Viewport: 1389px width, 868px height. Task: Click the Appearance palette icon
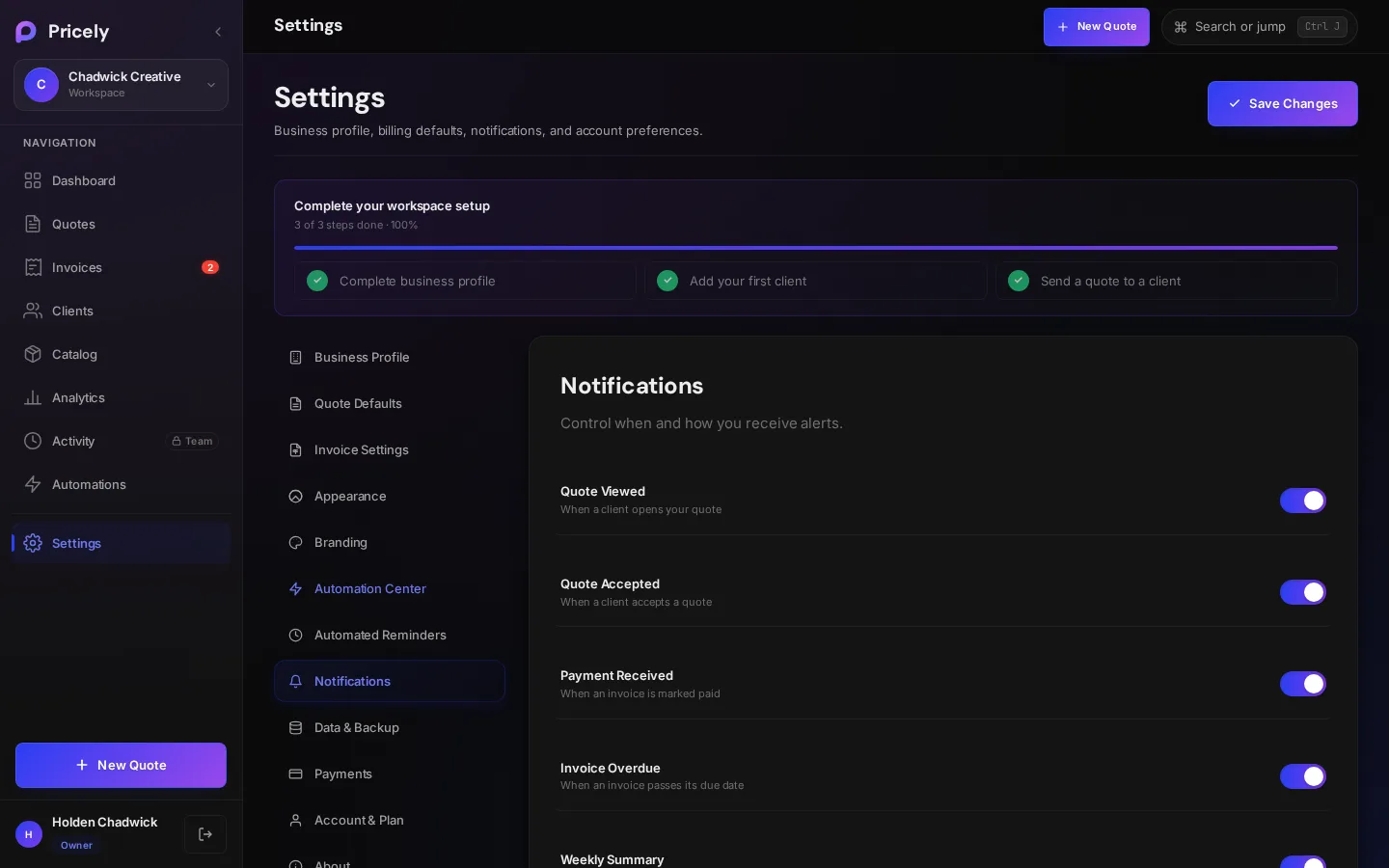pos(296,496)
